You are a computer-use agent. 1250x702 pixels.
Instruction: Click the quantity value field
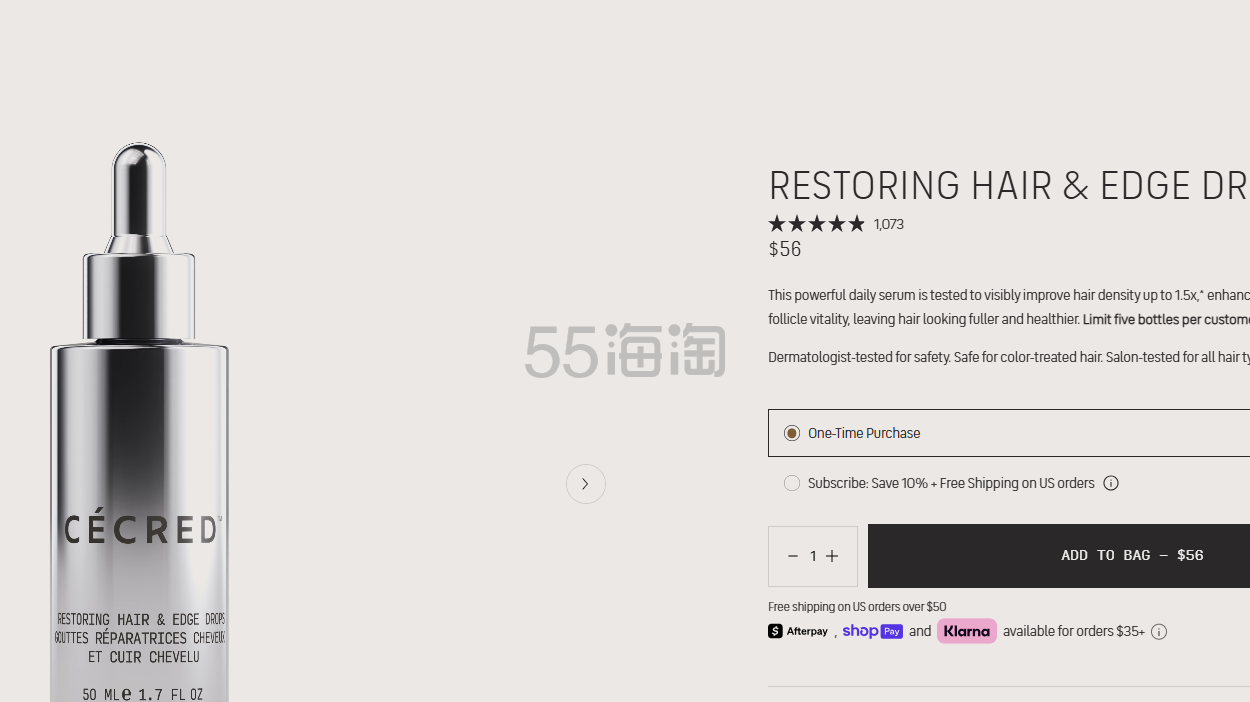point(813,556)
